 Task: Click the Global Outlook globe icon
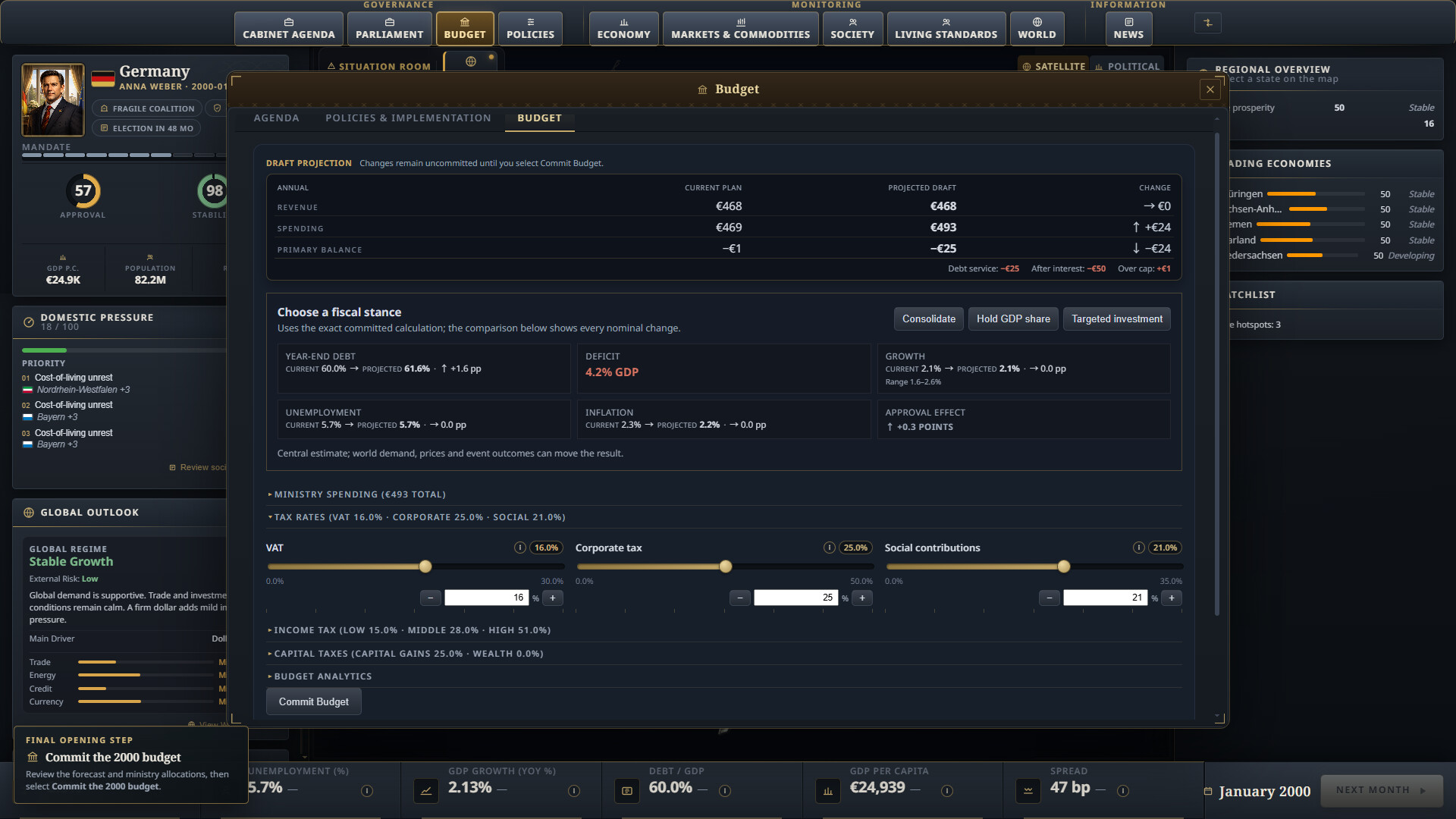[x=29, y=513]
